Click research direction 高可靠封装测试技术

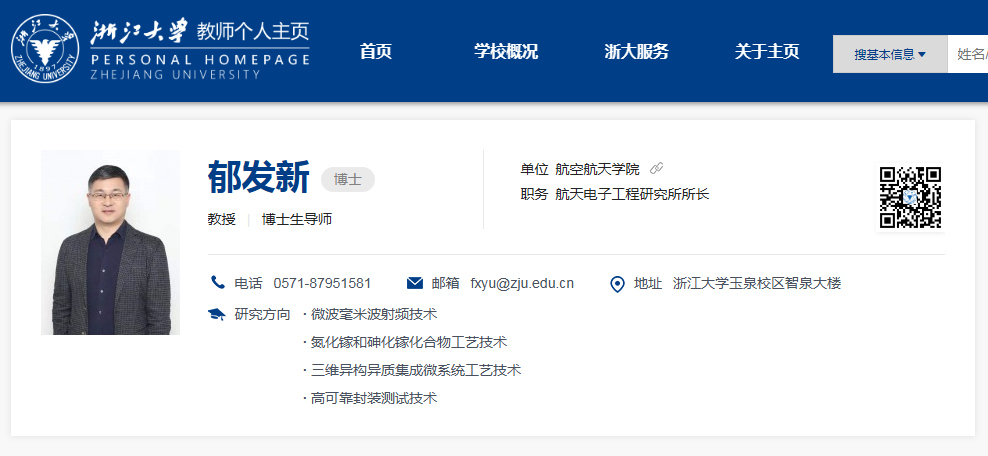(374, 398)
